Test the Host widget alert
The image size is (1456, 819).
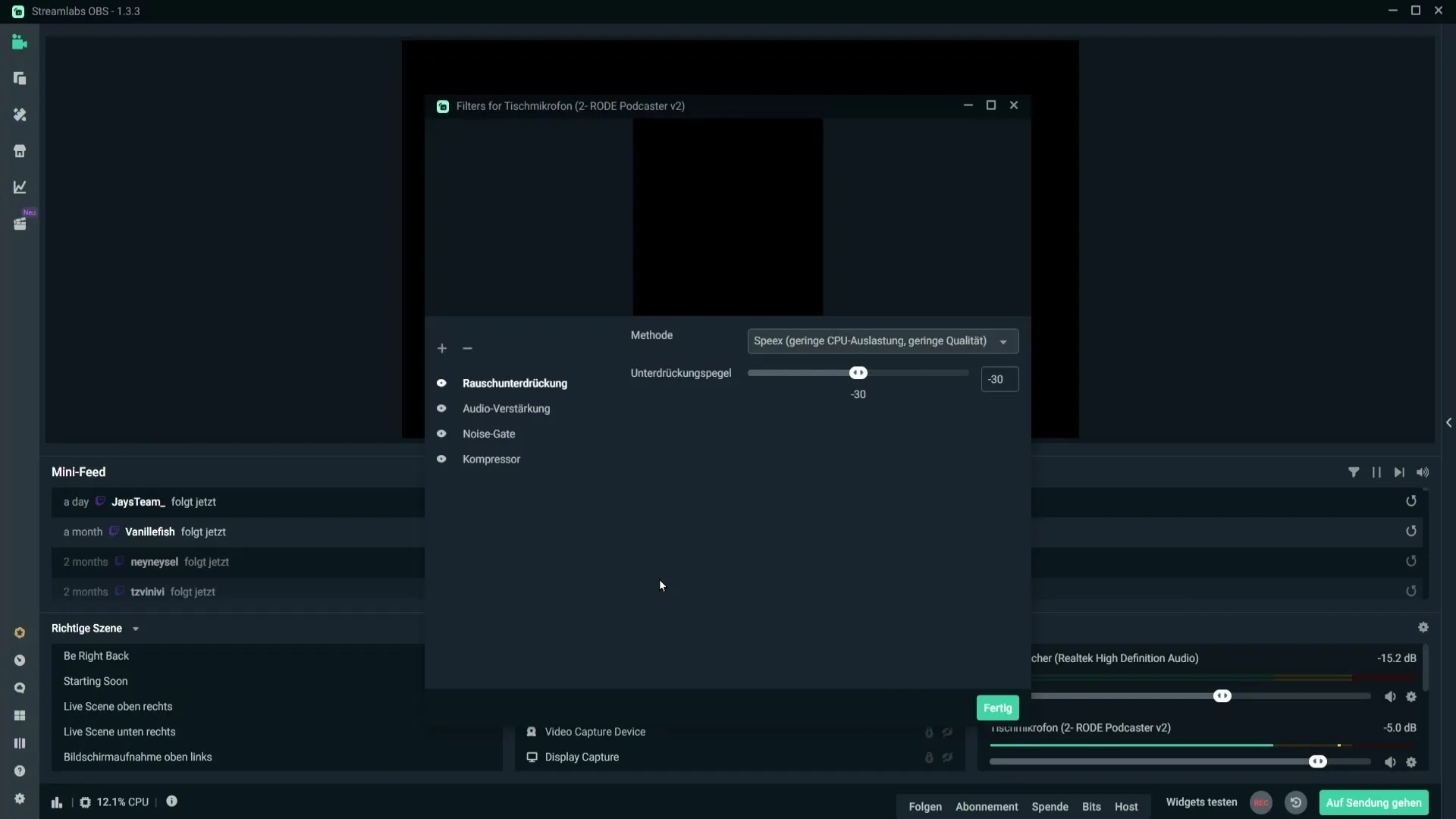(x=1126, y=807)
